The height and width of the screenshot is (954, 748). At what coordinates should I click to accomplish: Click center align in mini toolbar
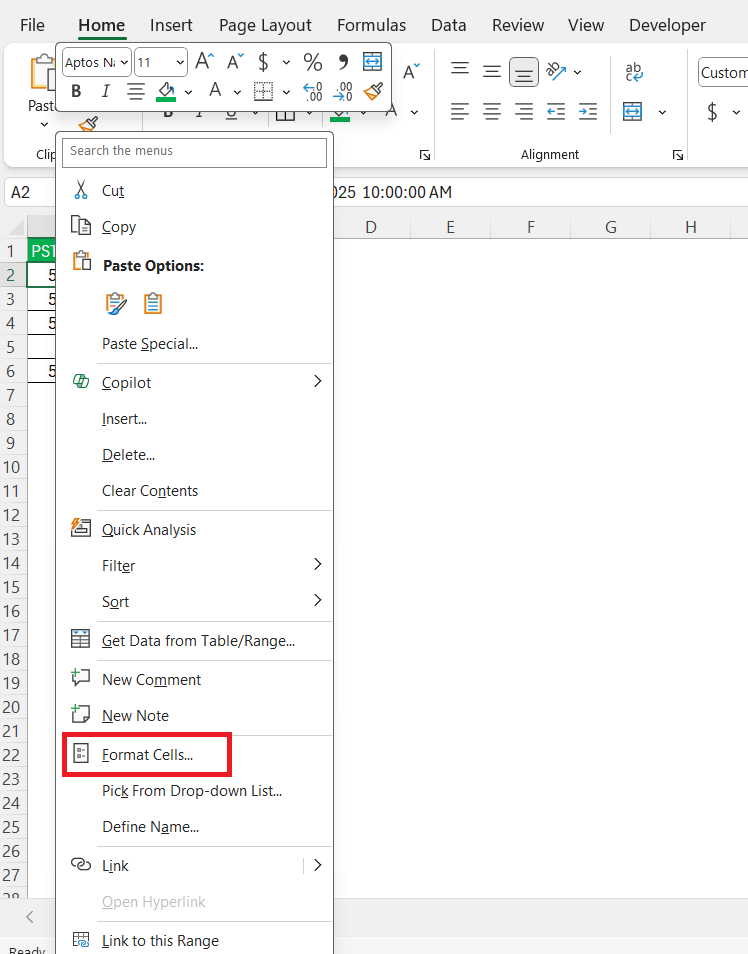tap(135, 91)
